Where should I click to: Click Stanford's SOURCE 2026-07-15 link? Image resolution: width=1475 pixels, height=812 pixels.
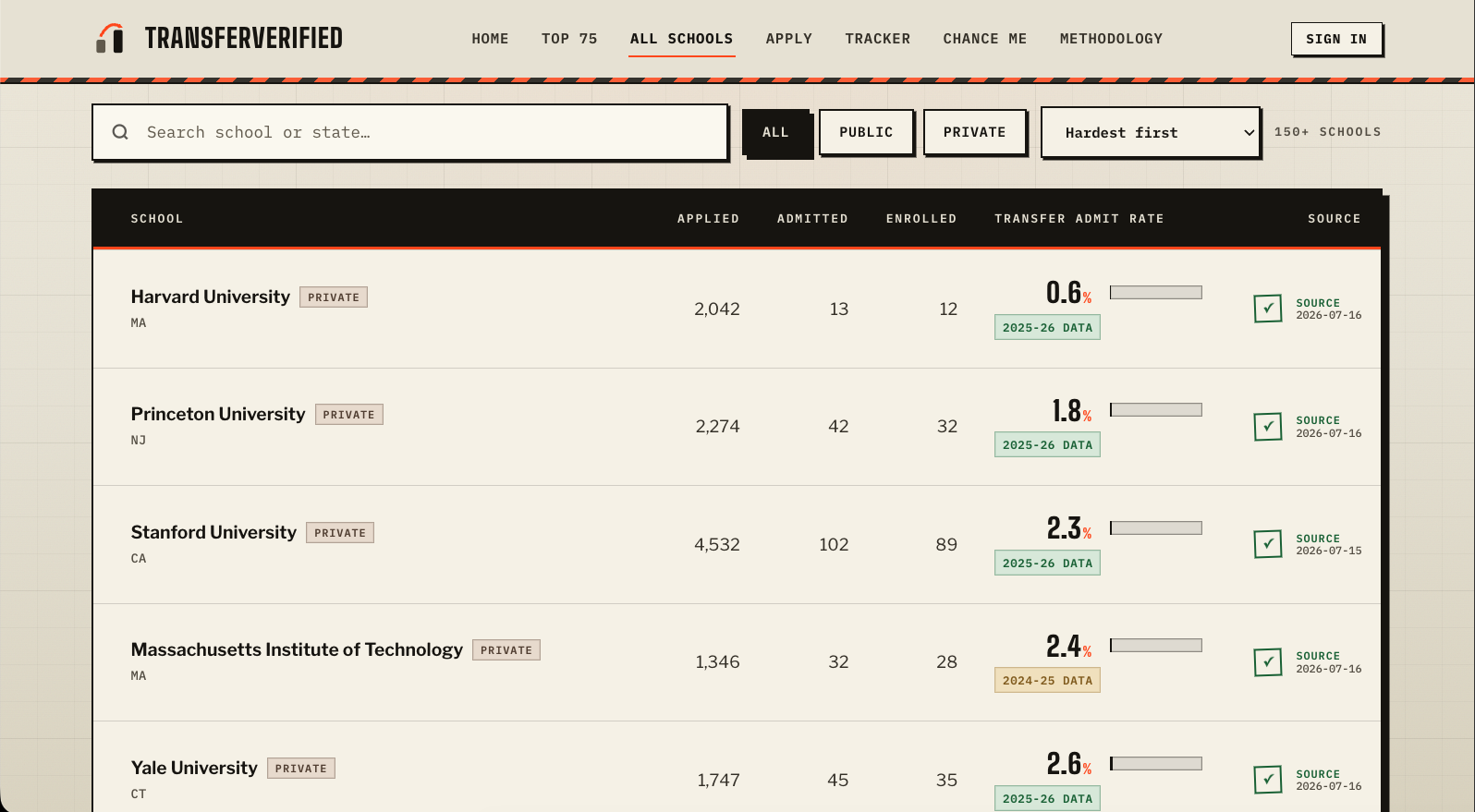point(1329,544)
